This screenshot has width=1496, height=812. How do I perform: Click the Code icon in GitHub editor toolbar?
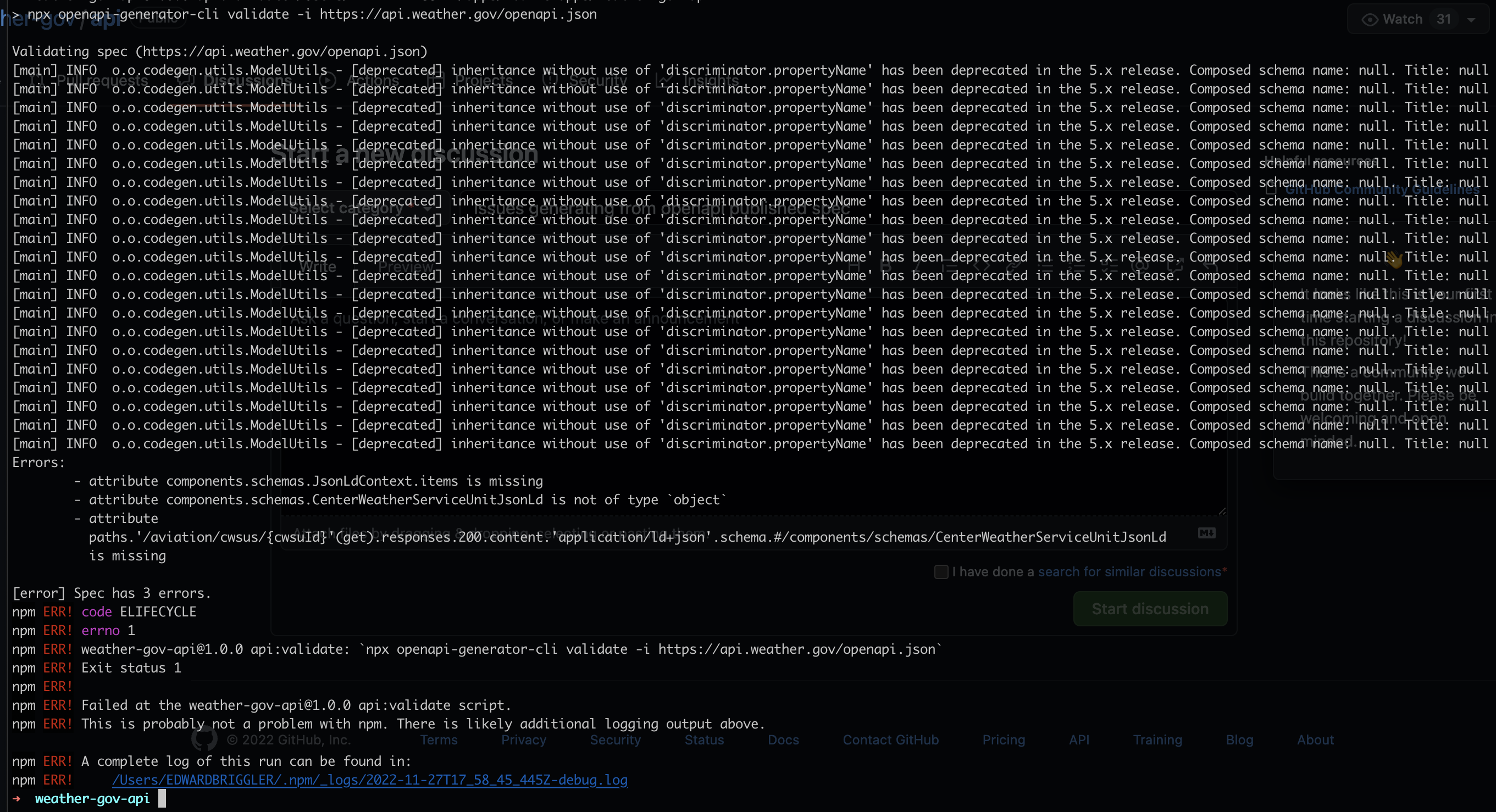[982, 266]
